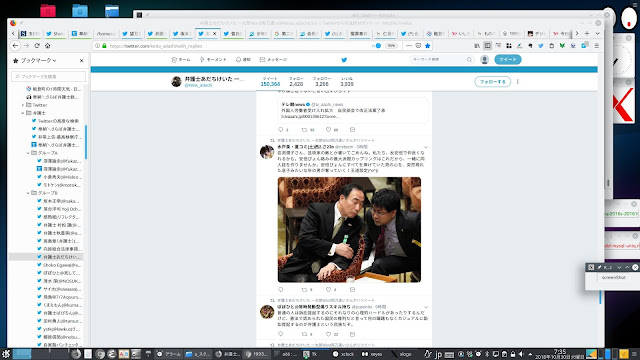Open ぽぽひと tweet dropdown caret
The width and height of the screenshot is (640, 360).
point(426,307)
